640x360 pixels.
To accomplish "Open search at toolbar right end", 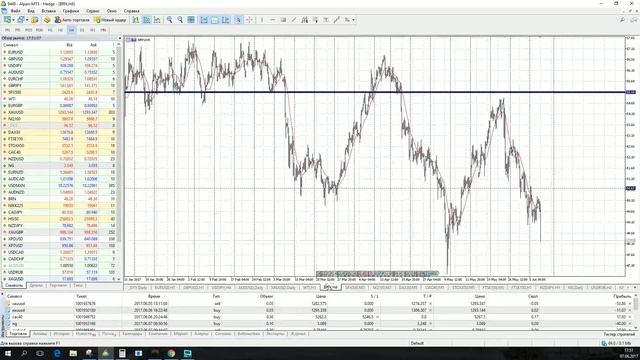I will (x=622, y=20).
